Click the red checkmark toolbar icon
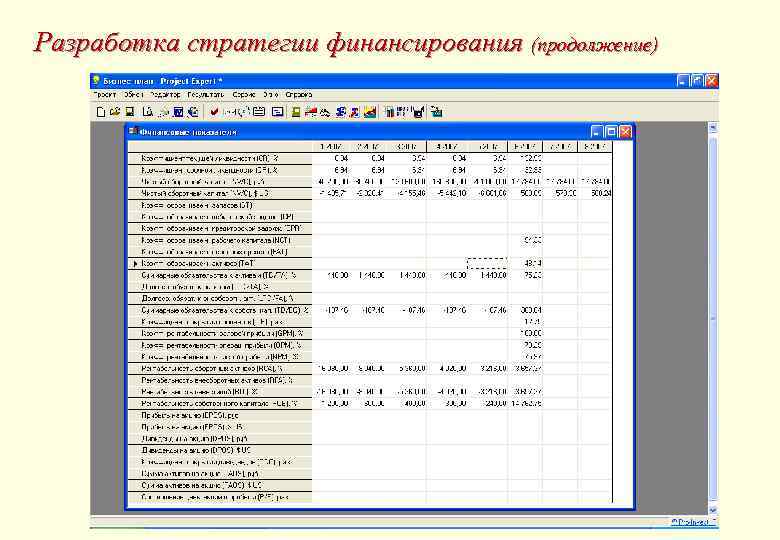Viewport: 780px width, 540px height. tap(214, 112)
